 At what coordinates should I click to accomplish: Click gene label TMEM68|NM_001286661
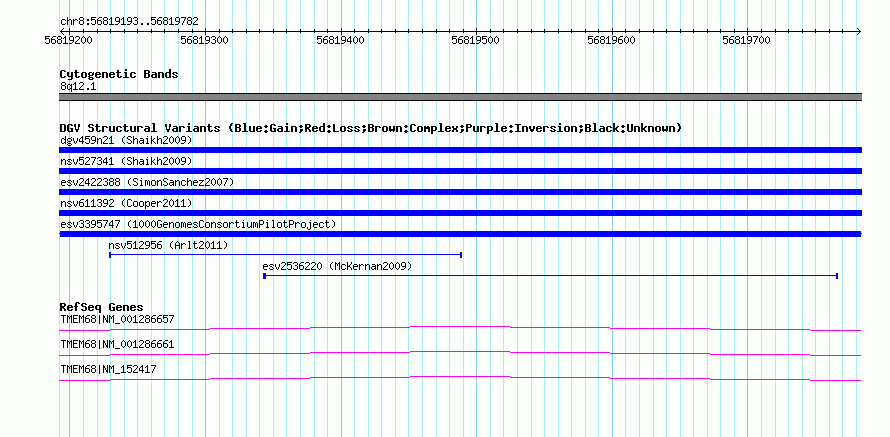pos(117,344)
